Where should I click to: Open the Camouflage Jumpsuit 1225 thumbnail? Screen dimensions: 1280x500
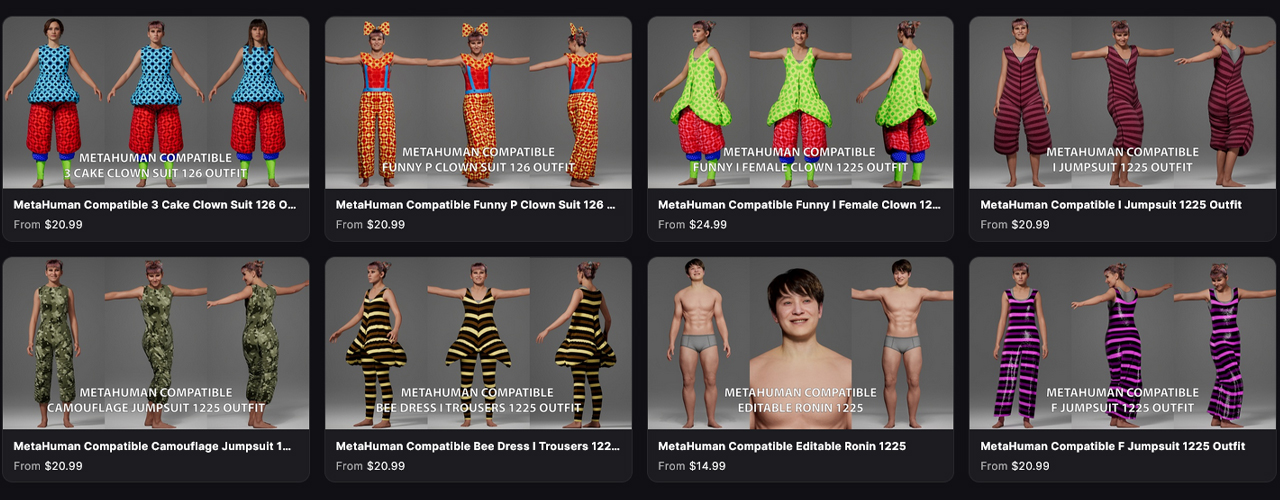click(156, 344)
